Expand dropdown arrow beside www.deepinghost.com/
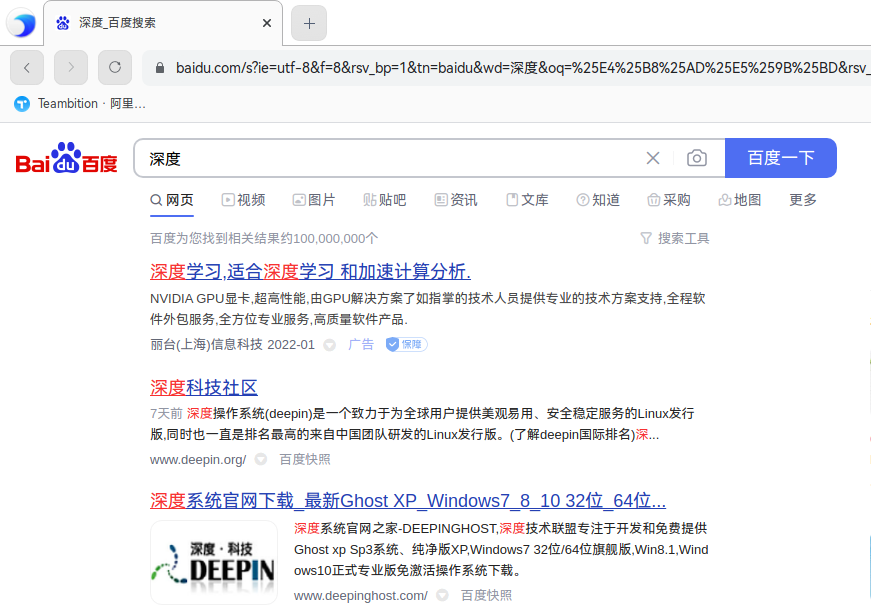This screenshot has height=605, width=871. tap(442, 596)
